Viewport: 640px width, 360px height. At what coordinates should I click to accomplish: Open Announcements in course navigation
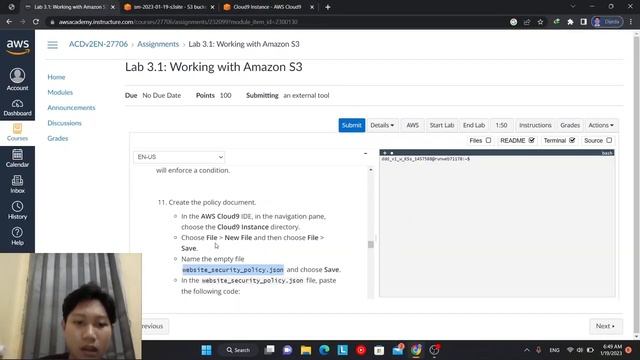click(x=71, y=108)
